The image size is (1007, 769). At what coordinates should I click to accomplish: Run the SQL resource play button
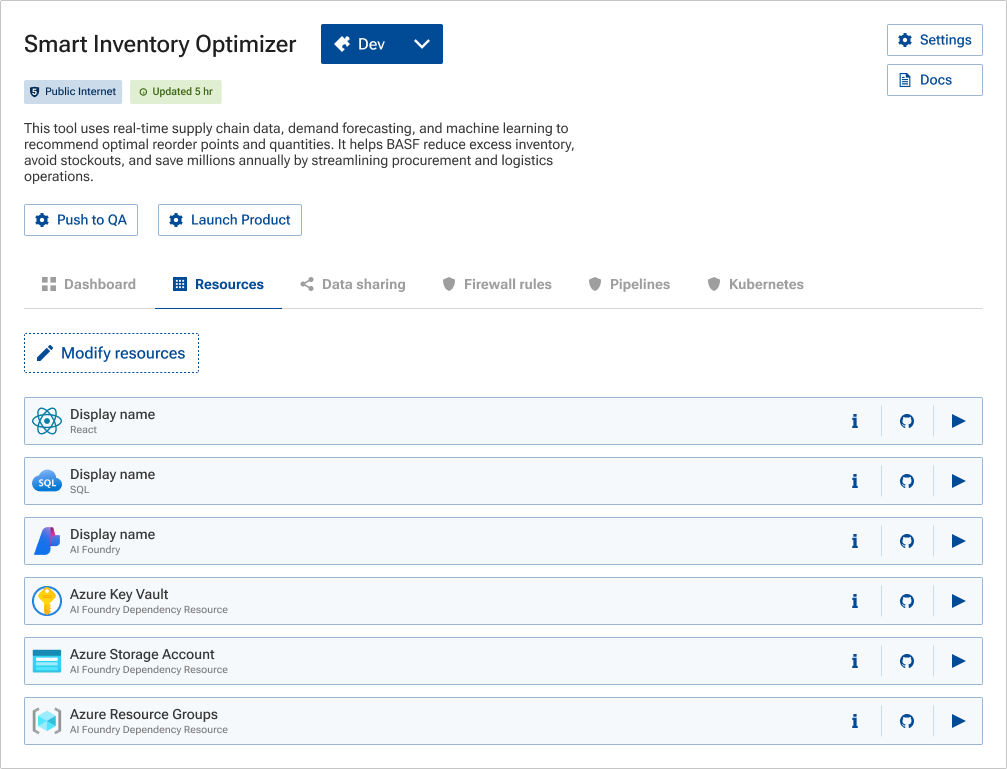pos(958,481)
